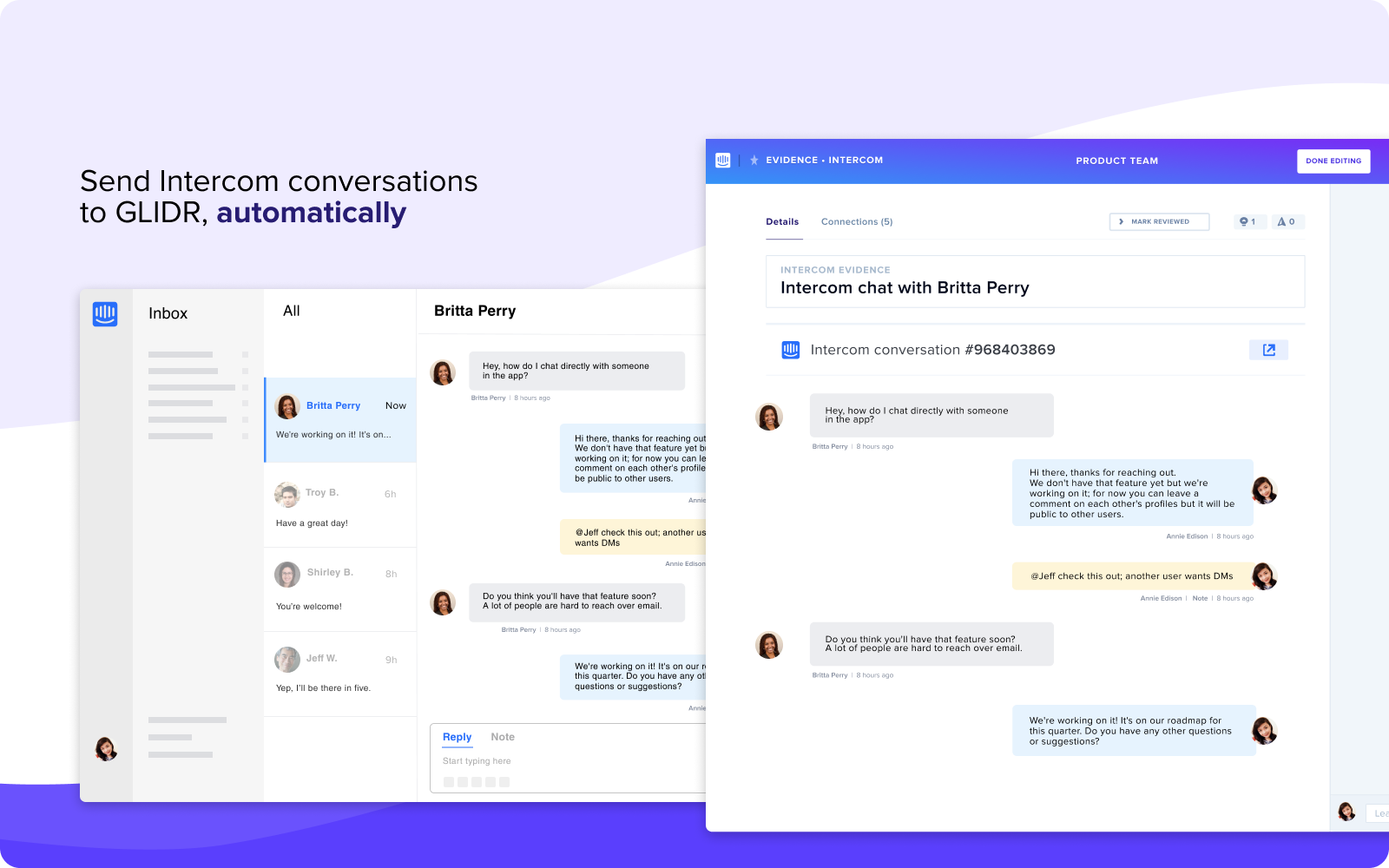The image size is (1389, 868).
Task: Click 'Do you think you'll have that feature' Intercom message
Action: [x=576, y=602]
